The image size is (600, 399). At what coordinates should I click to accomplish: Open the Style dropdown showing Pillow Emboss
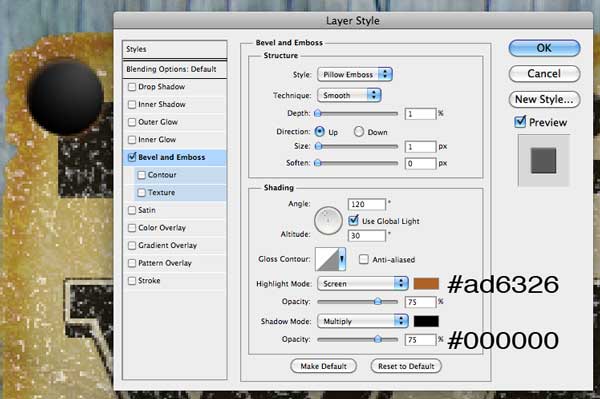(355, 74)
